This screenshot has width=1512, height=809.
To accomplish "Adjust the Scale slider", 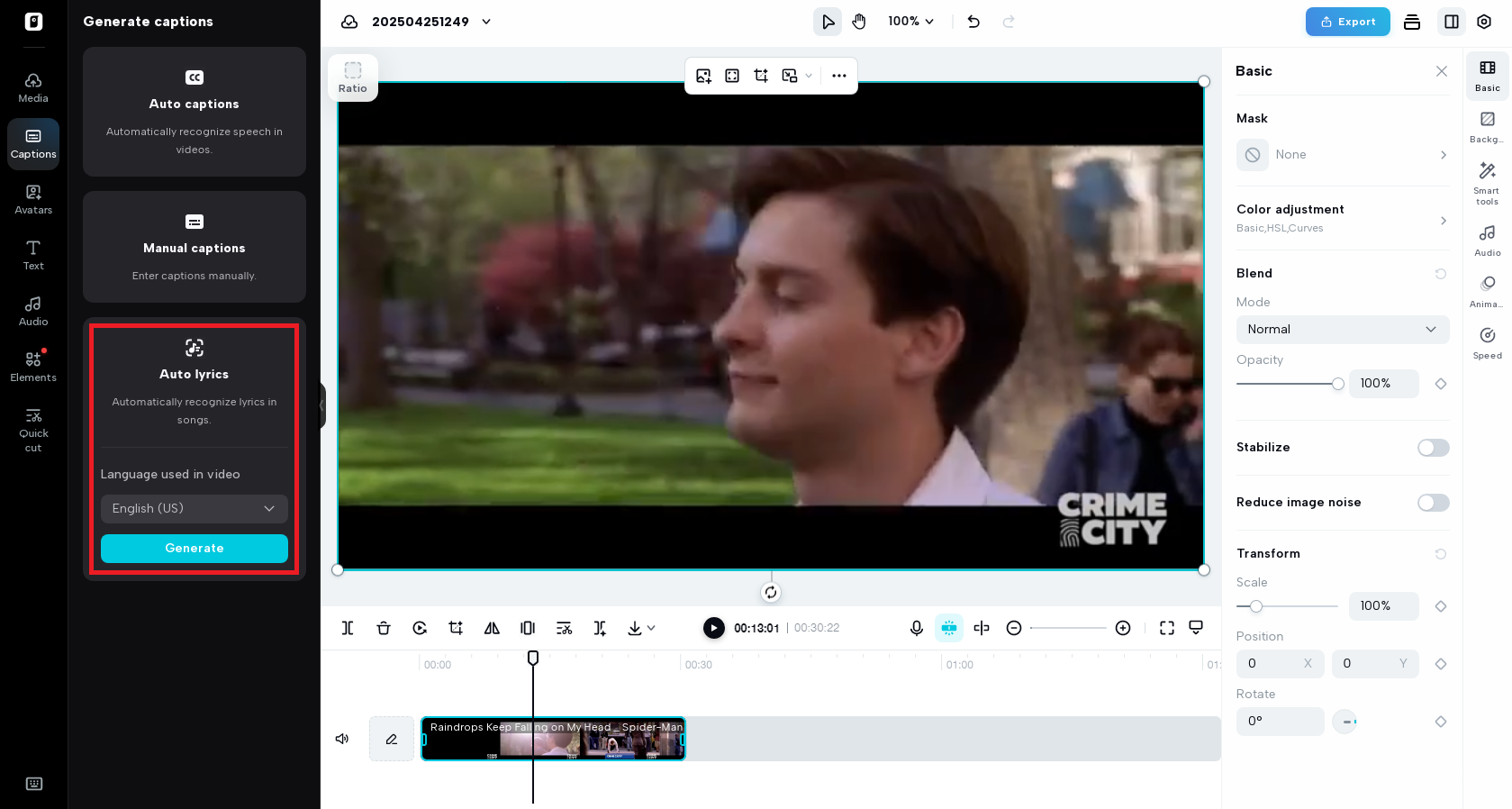I will pos(1288,606).
